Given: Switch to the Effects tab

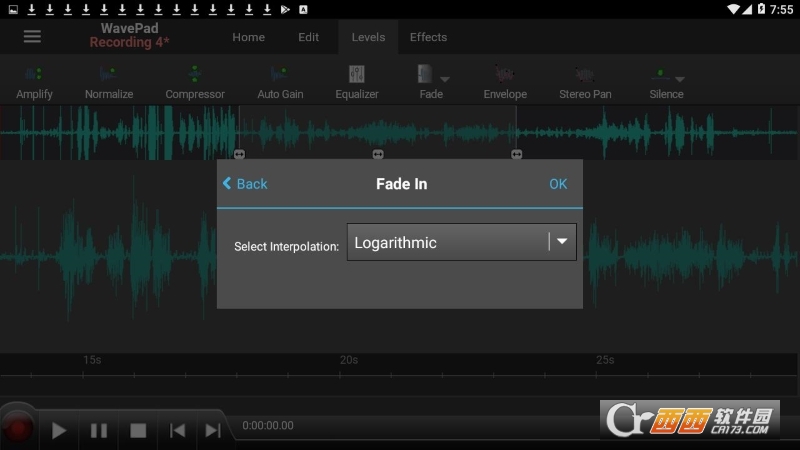Looking at the screenshot, I should pos(428,37).
